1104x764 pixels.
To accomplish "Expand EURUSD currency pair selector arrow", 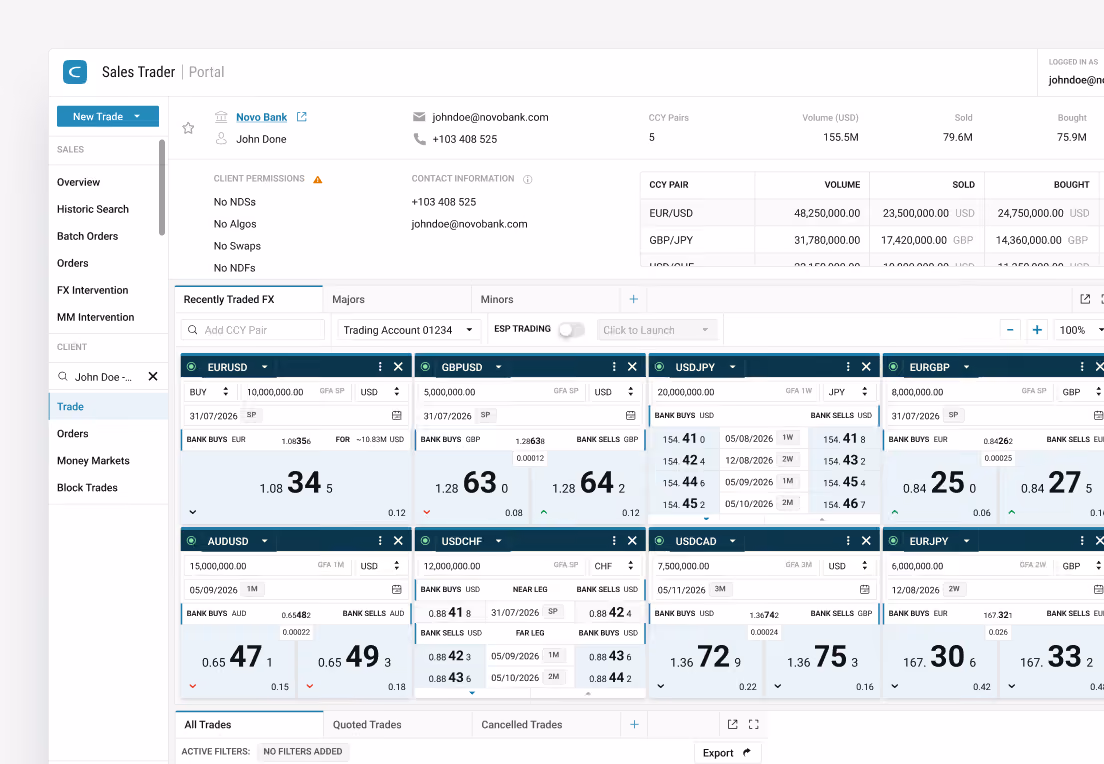I will (265, 367).
